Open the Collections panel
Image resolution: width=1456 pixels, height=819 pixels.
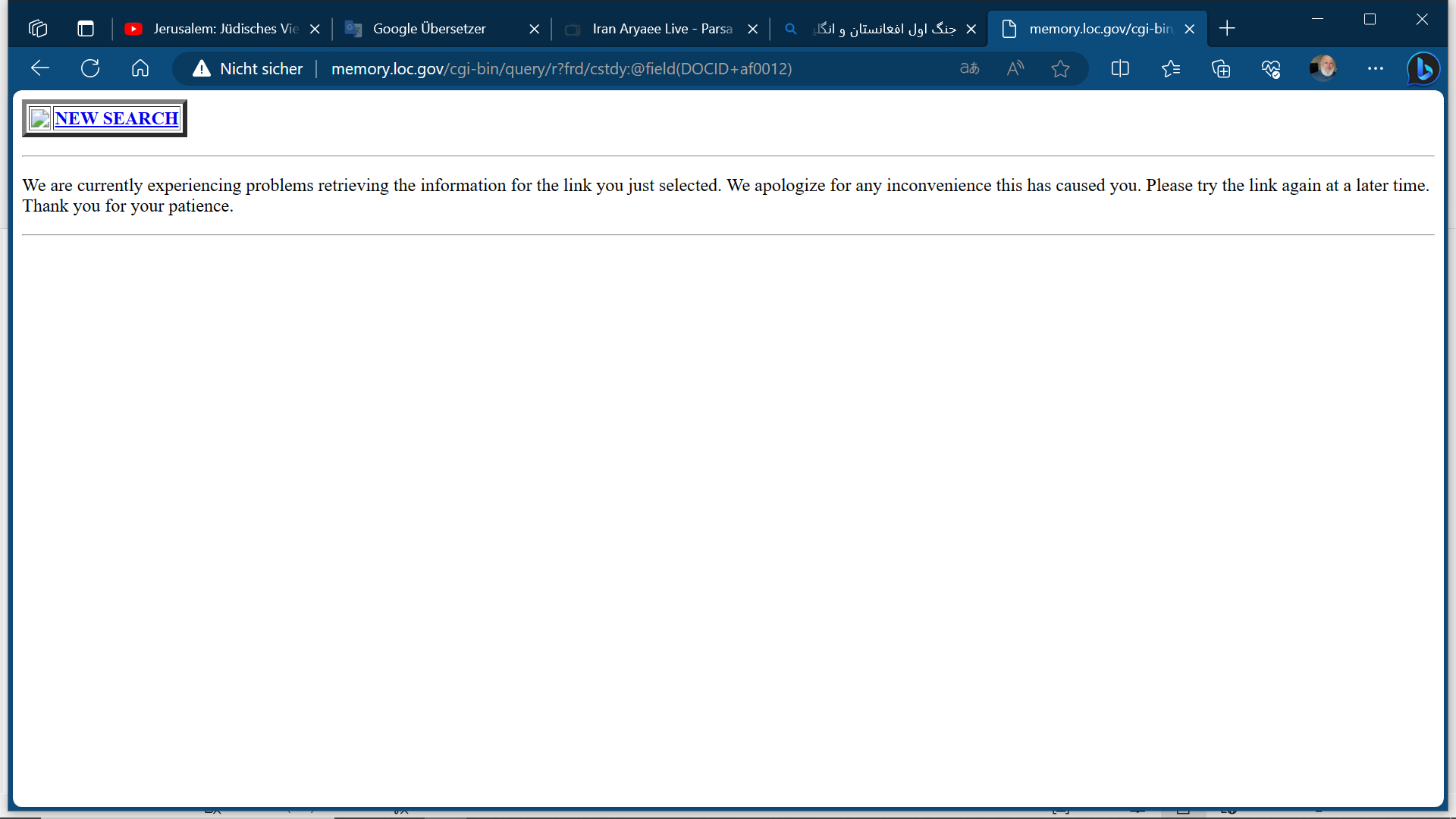pyautogui.click(x=1221, y=69)
